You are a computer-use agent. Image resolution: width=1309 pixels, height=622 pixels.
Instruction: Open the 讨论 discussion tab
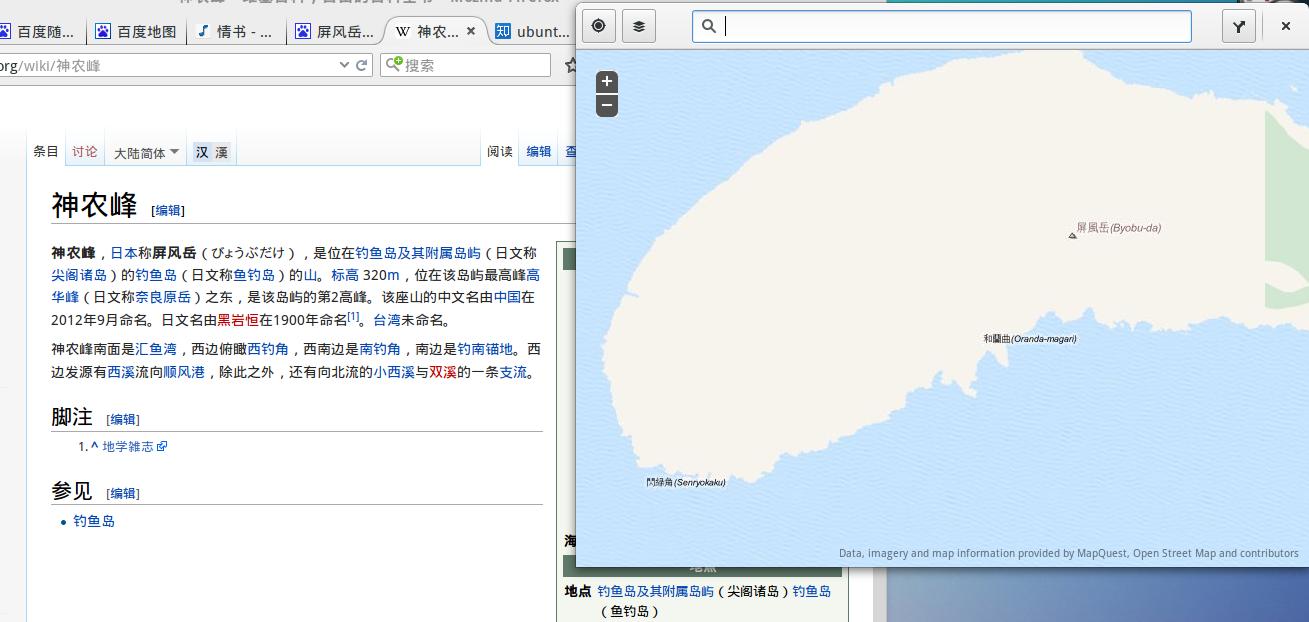coord(85,151)
